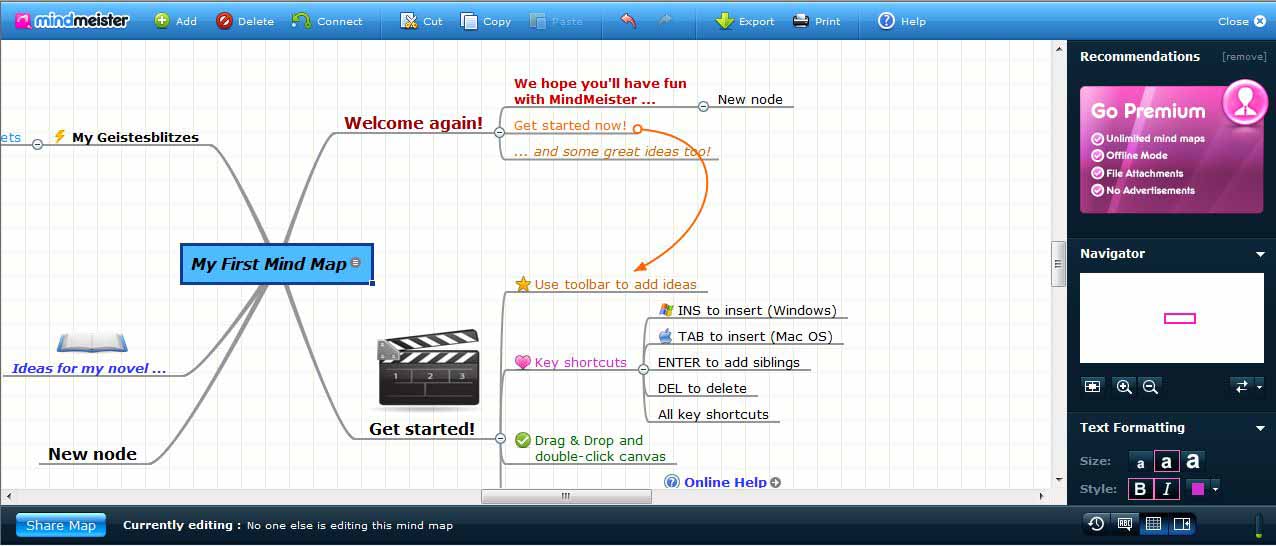Click the grayed Redo arrow icon

point(665,20)
